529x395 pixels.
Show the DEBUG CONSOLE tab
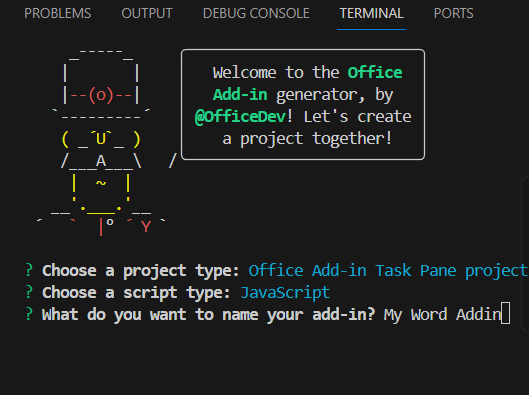pos(256,13)
